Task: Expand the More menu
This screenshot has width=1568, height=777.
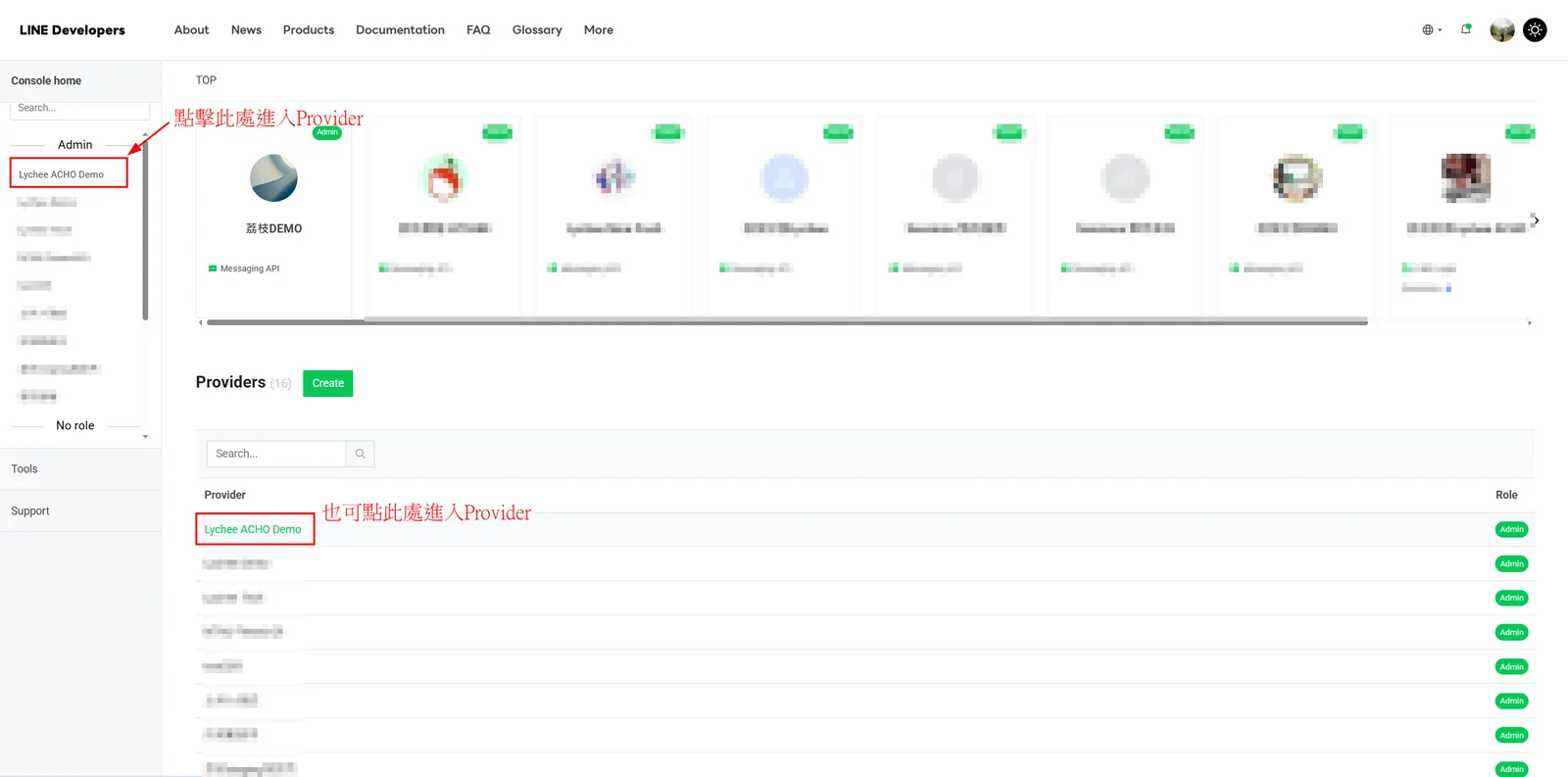Action: coord(599,30)
